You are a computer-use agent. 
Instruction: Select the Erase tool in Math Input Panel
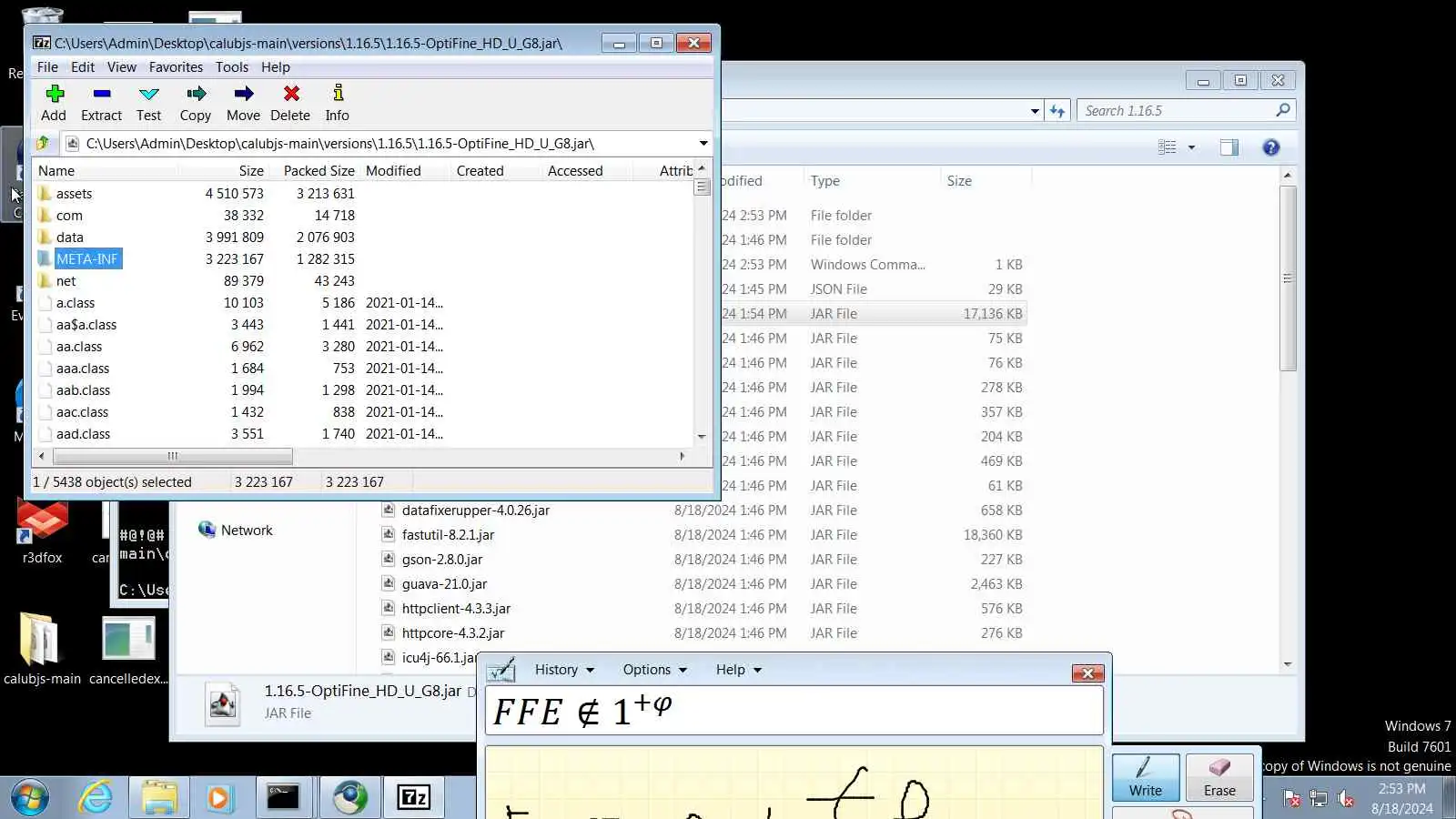[x=1219, y=777]
